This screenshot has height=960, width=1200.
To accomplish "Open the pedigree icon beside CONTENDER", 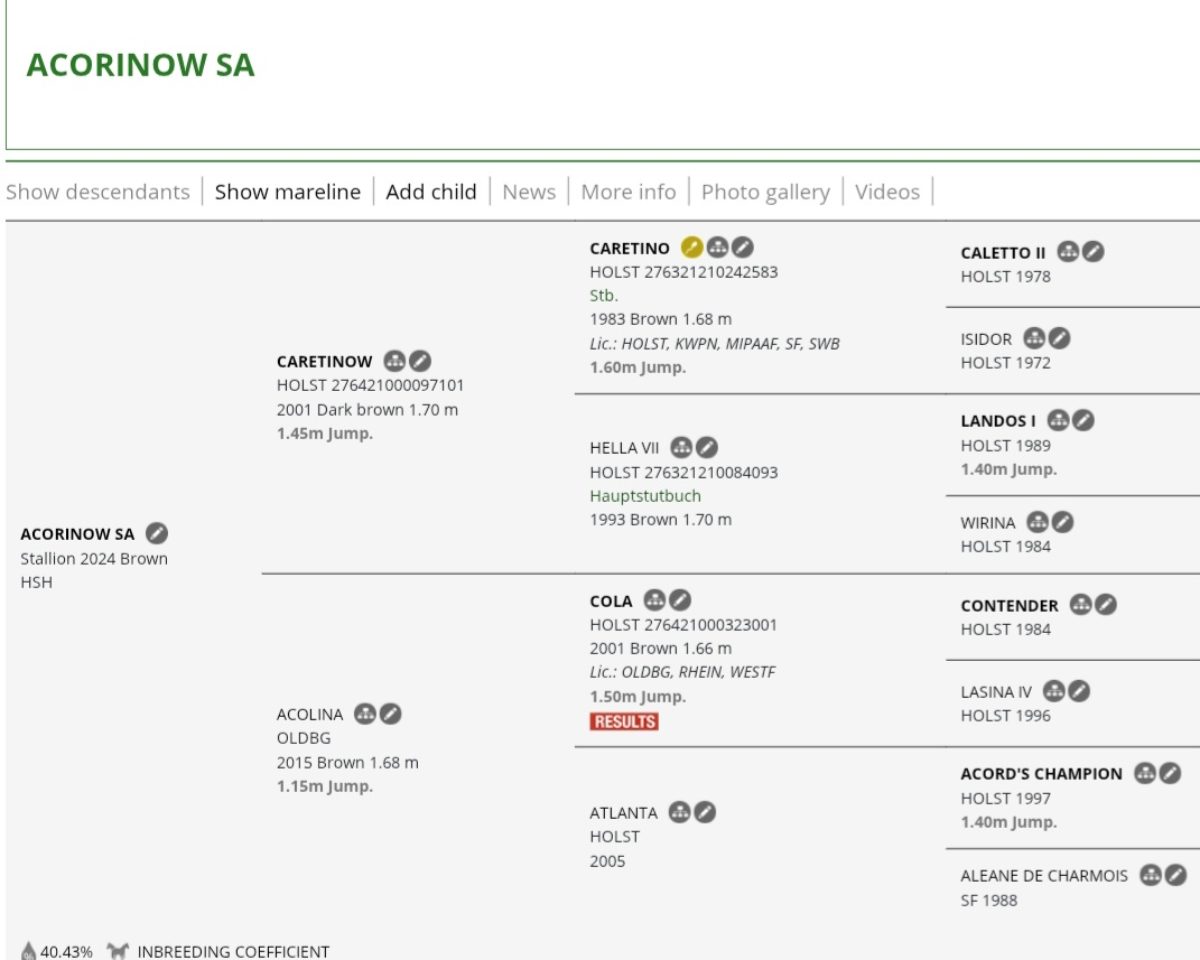I will pyautogui.click(x=1080, y=605).
